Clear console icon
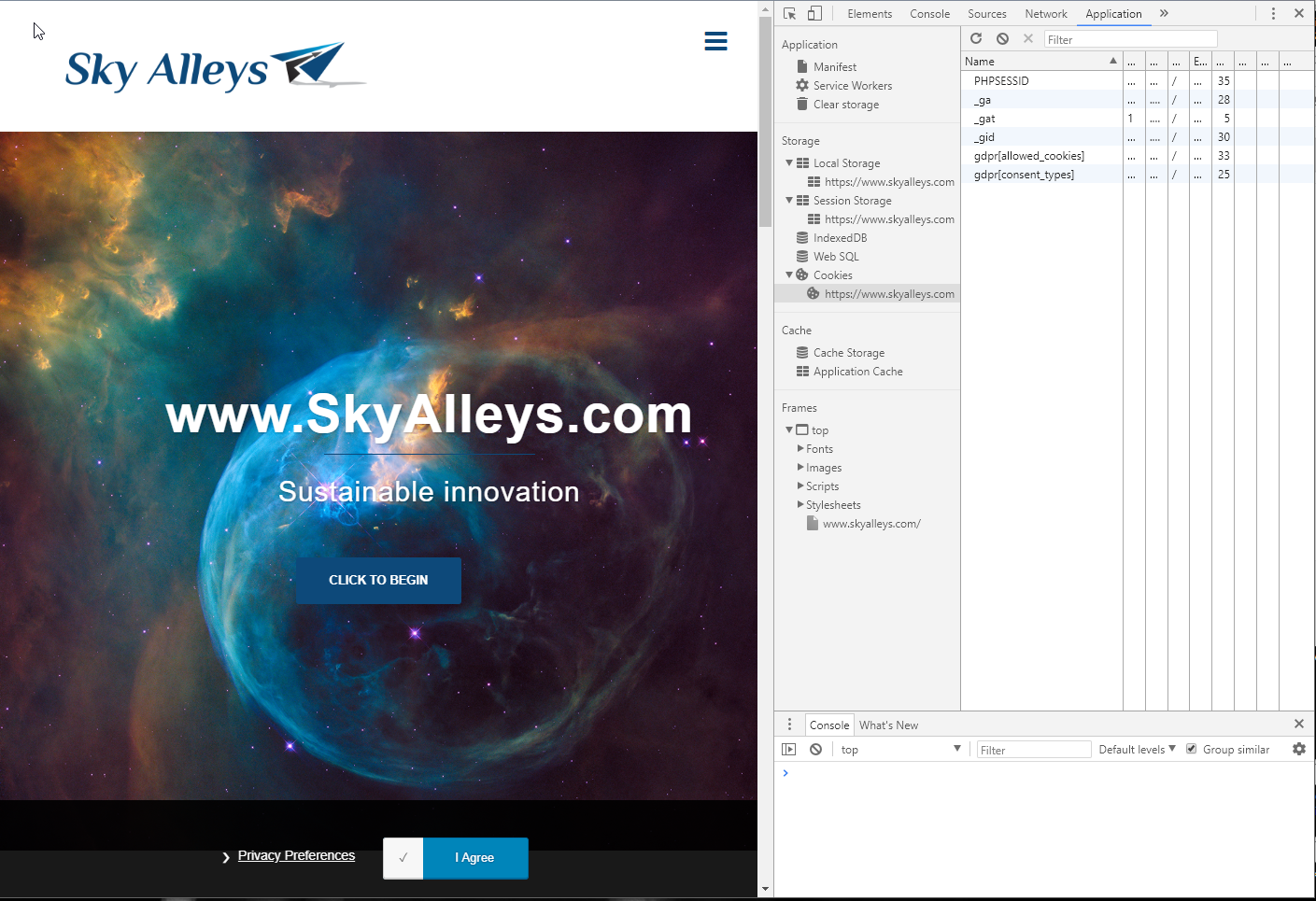The height and width of the screenshot is (901, 1316). [816, 749]
